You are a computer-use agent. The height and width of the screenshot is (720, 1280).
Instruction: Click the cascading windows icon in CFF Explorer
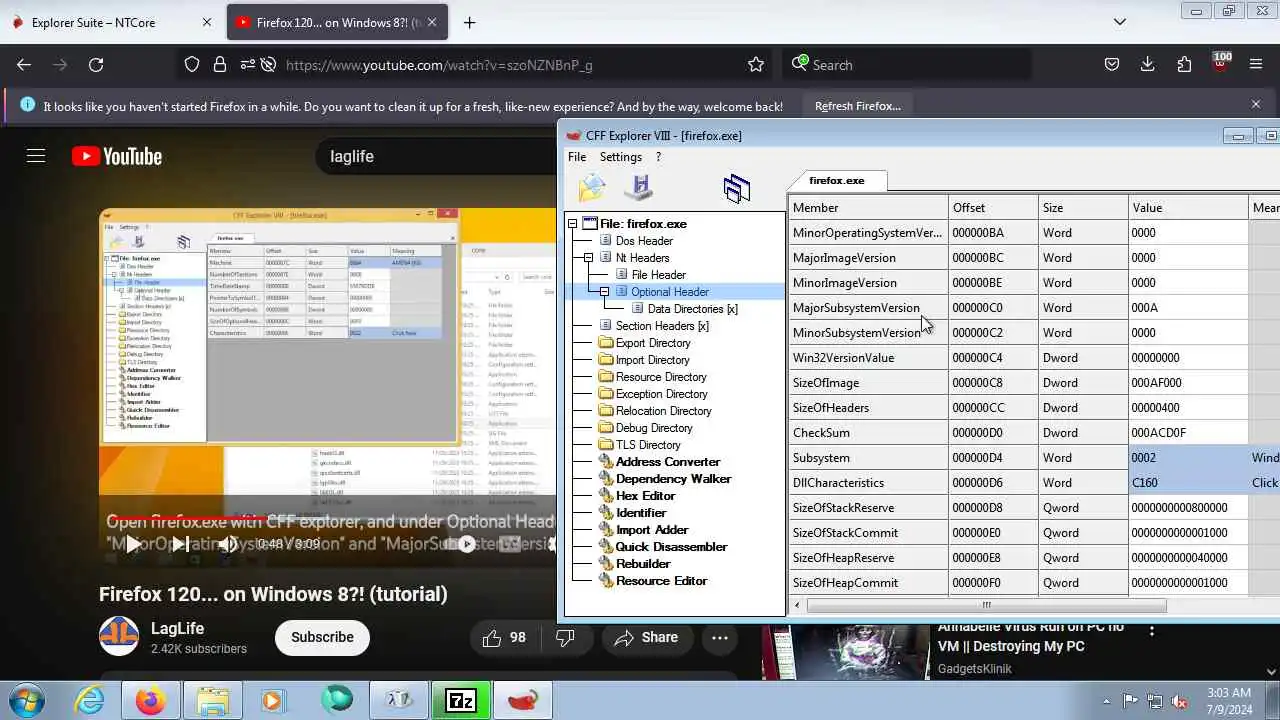coord(737,188)
